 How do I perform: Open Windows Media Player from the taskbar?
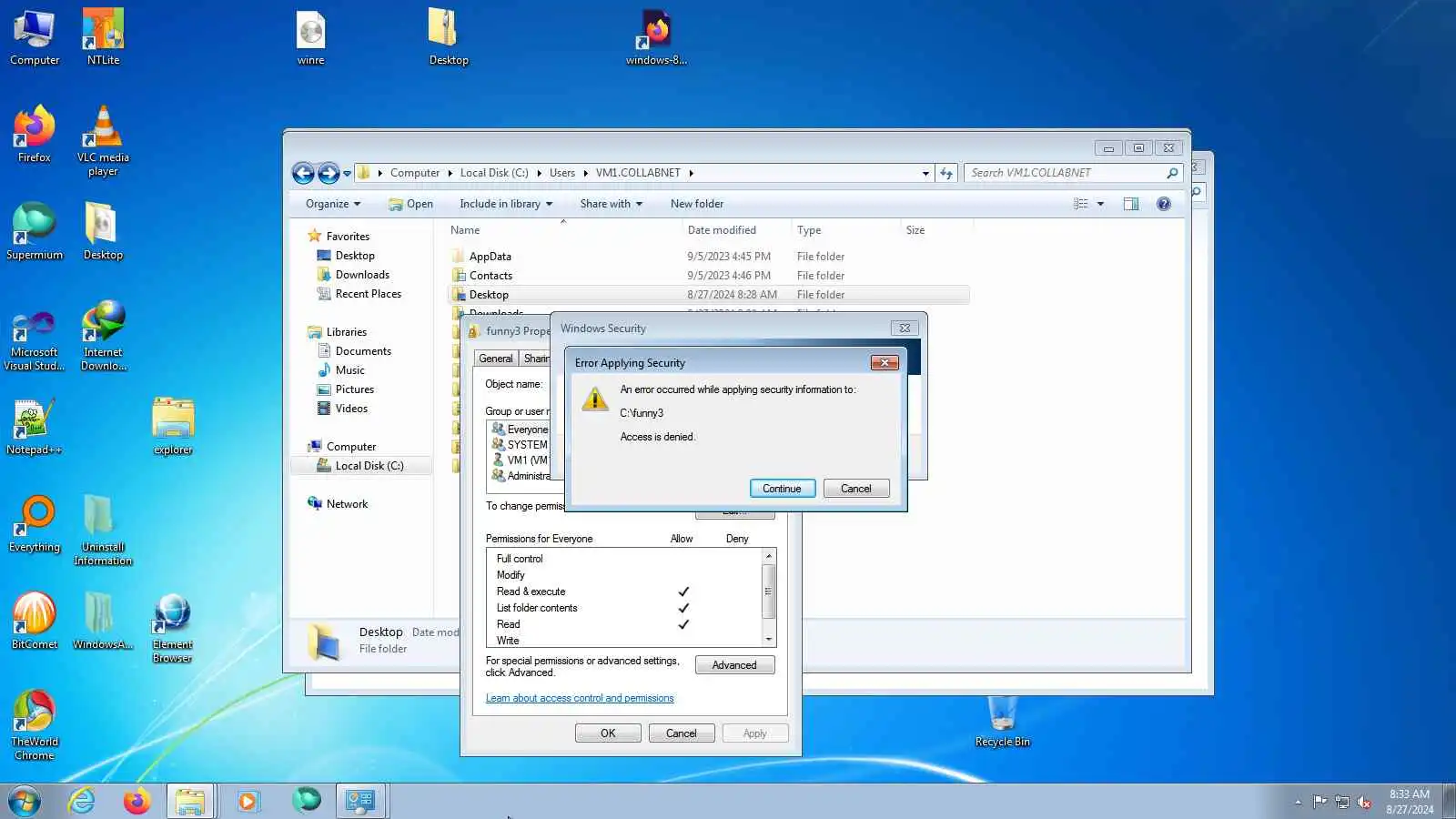pyautogui.click(x=248, y=801)
